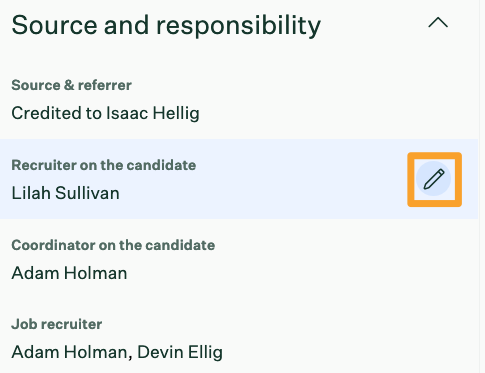Click empty space in highlighted recruiter row

click(x=267, y=179)
